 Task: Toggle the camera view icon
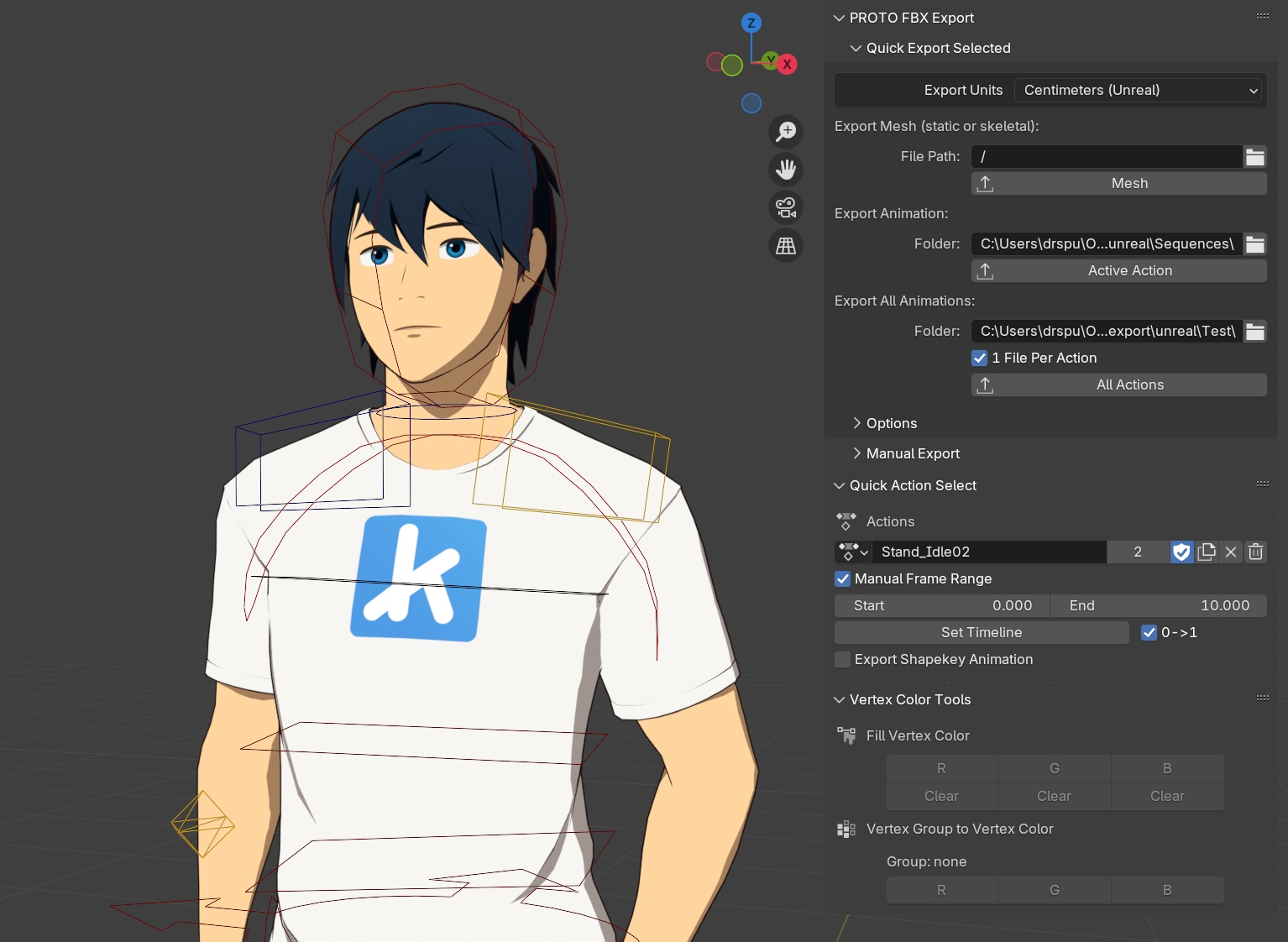(x=786, y=207)
